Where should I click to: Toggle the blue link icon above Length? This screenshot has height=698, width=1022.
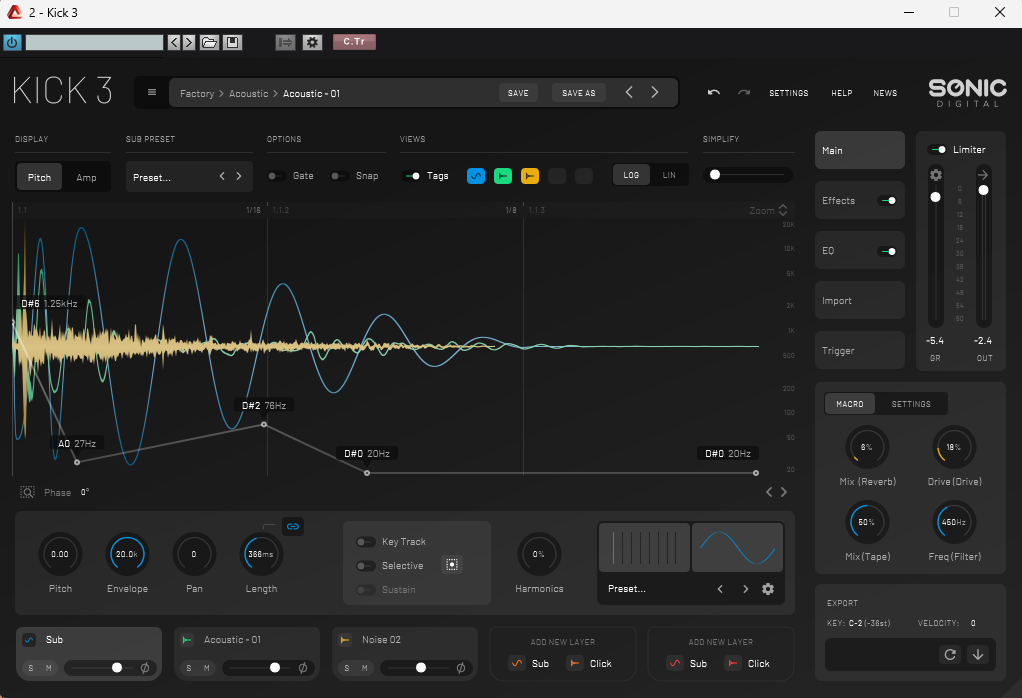293,527
